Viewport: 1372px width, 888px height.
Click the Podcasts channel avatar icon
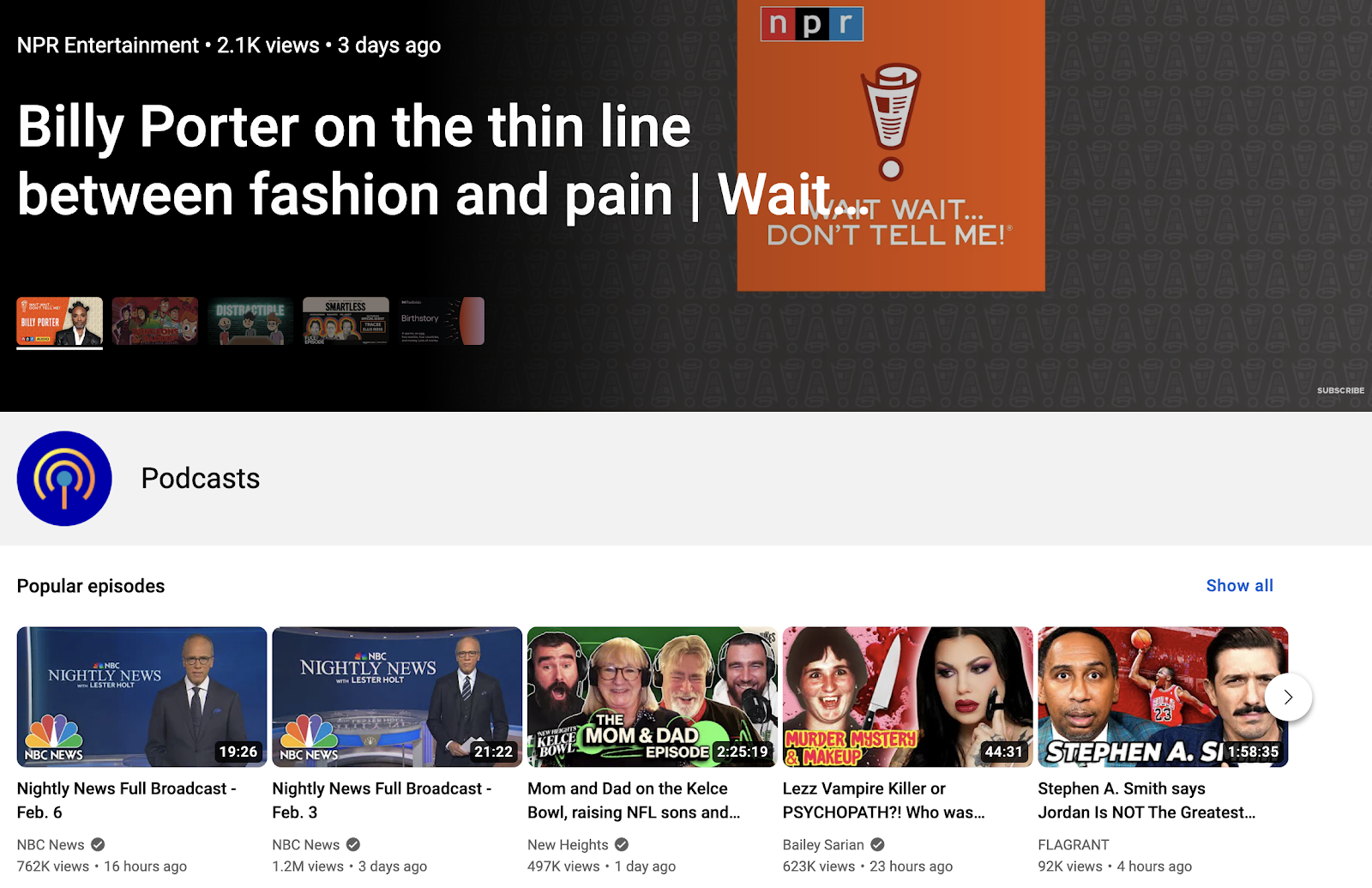tap(64, 479)
